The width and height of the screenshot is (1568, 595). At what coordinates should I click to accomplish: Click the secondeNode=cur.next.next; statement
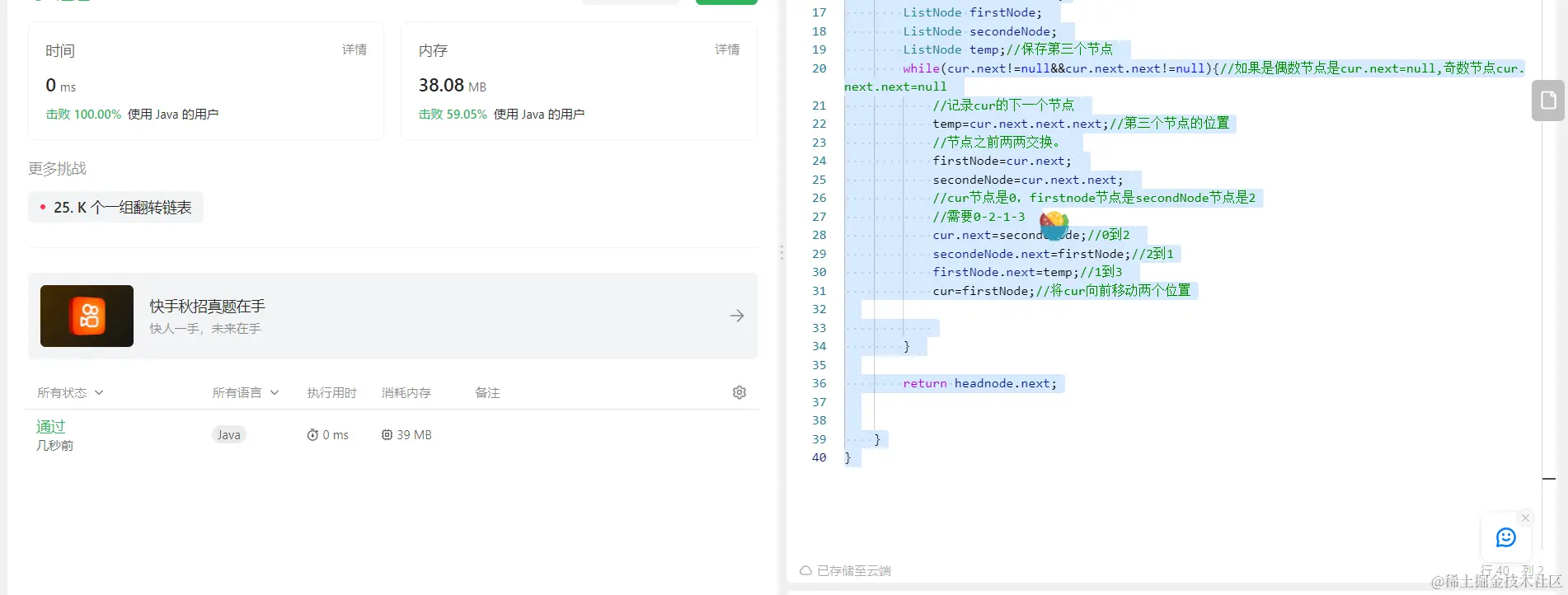pyautogui.click(x=1027, y=180)
